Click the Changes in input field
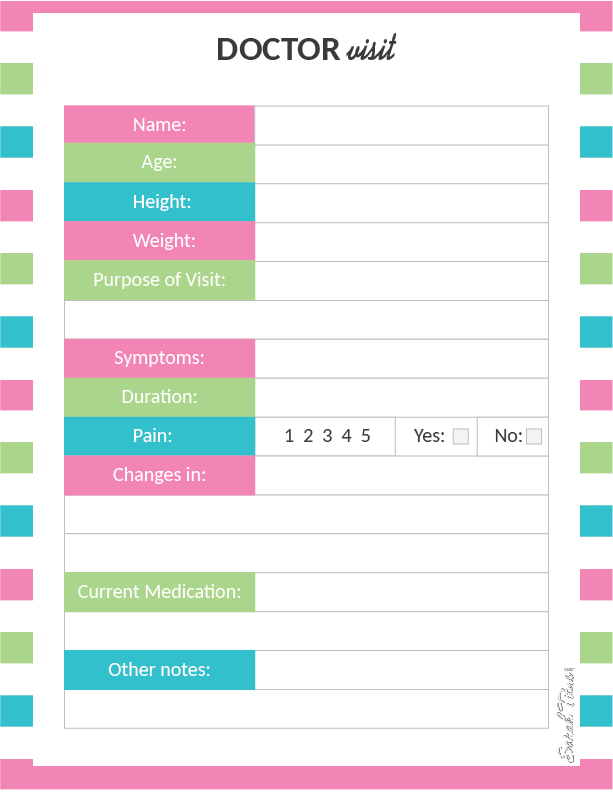This screenshot has height=793, width=613. pyautogui.click(x=402, y=476)
